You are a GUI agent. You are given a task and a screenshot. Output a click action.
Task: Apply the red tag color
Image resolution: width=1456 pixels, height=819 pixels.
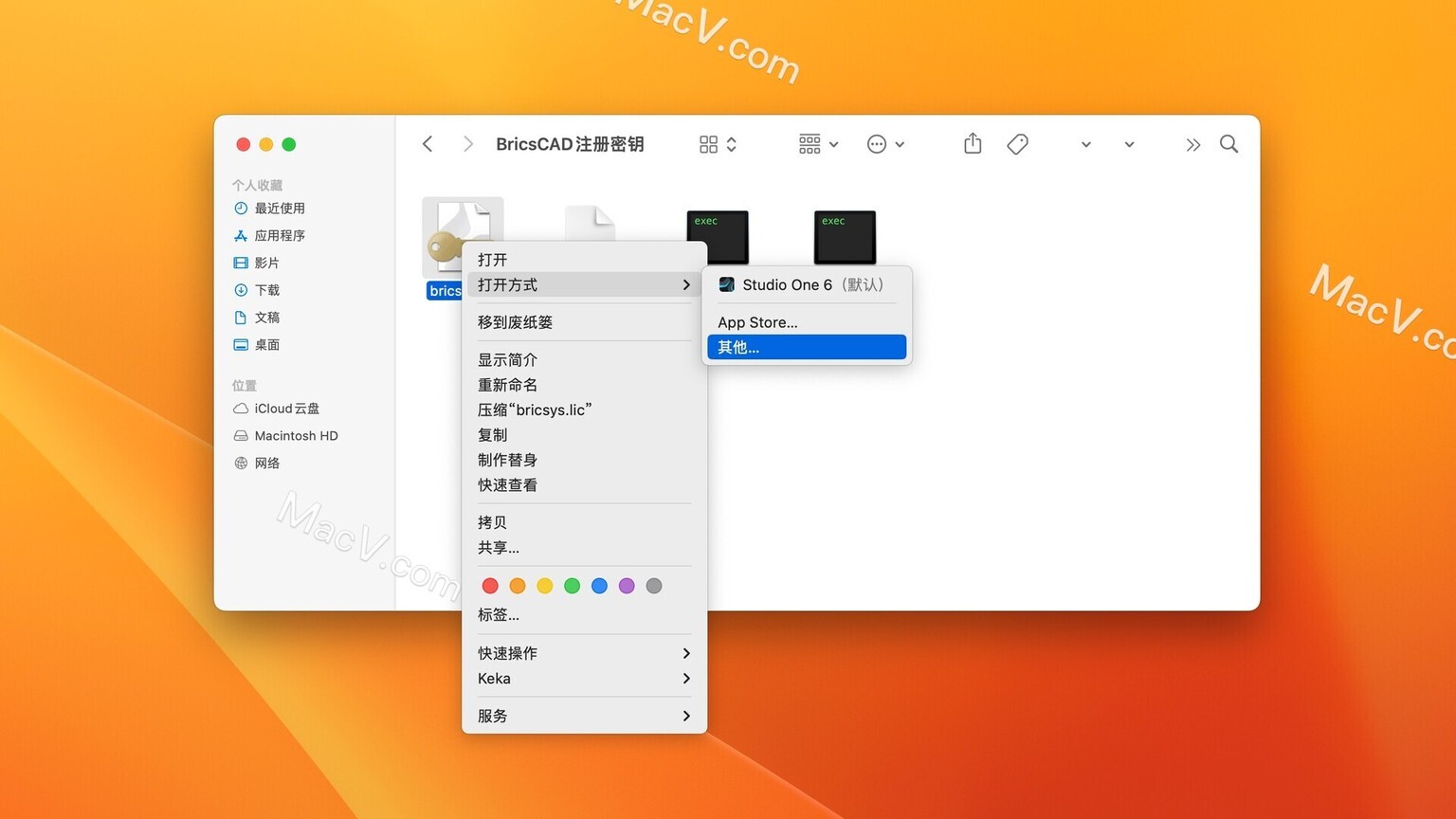490,586
